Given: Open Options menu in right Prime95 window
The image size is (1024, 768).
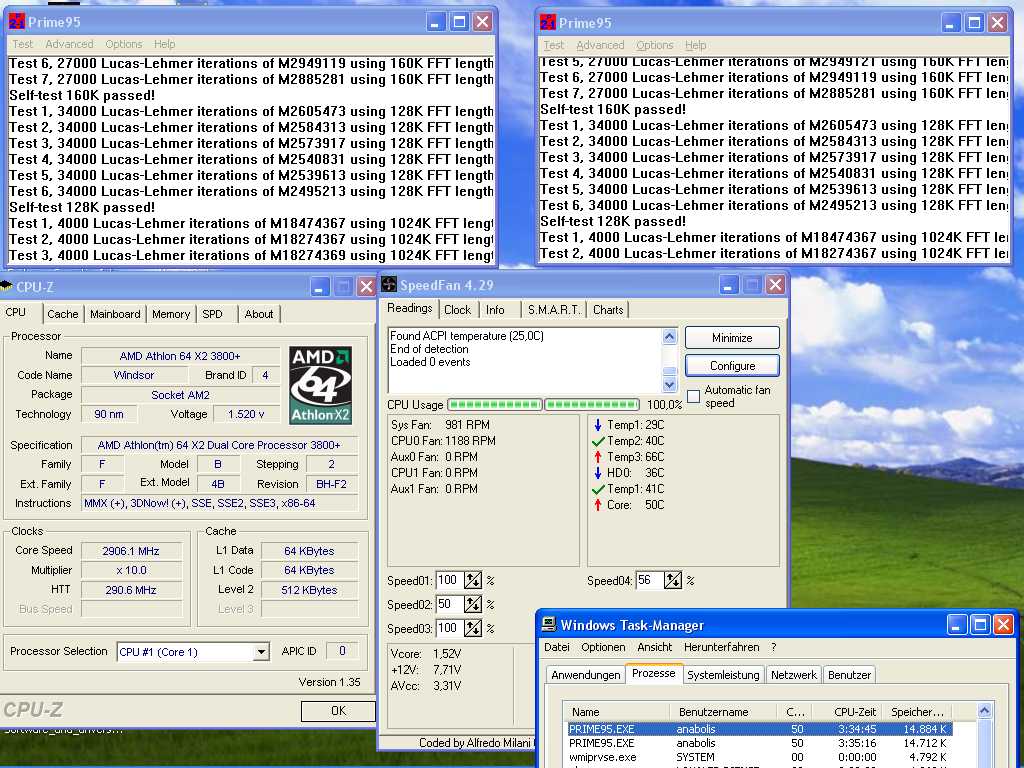Looking at the screenshot, I should 654,45.
